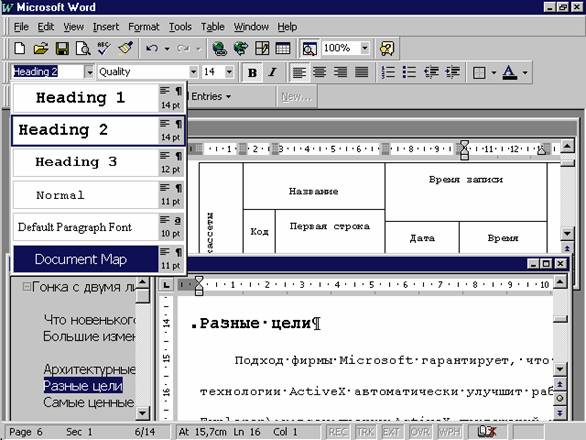Screen dimensions: 586x440
Task: Click the Название table header cell
Action: click(x=314, y=186)
